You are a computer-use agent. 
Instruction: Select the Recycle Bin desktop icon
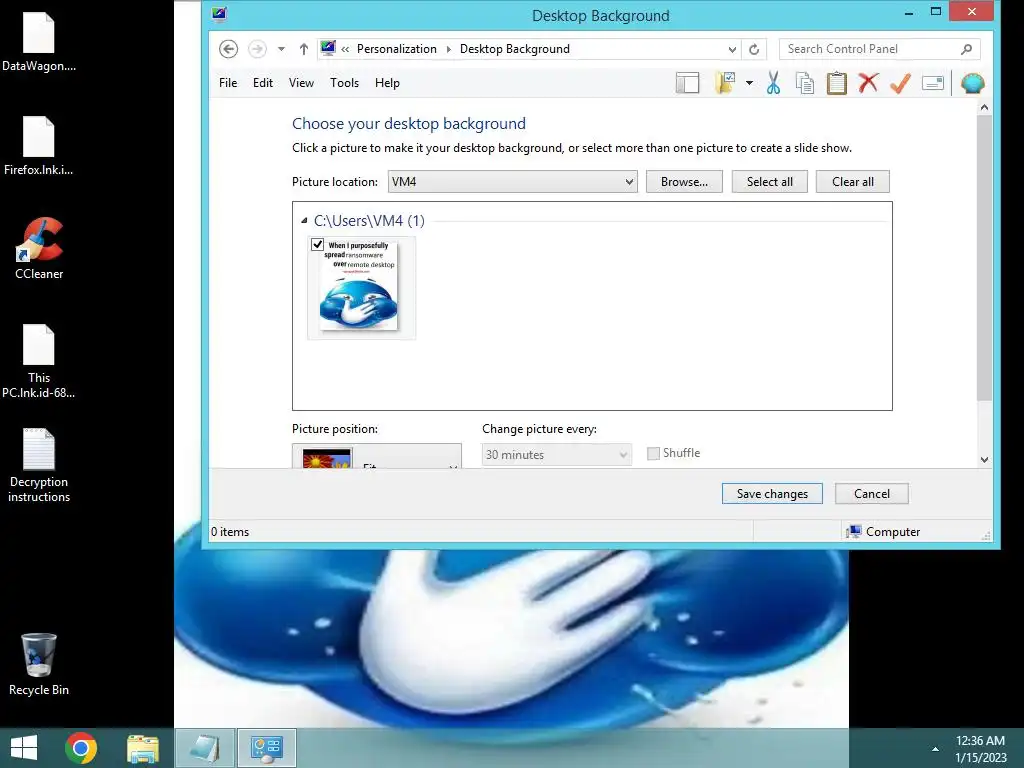click(x=39, y=665)
